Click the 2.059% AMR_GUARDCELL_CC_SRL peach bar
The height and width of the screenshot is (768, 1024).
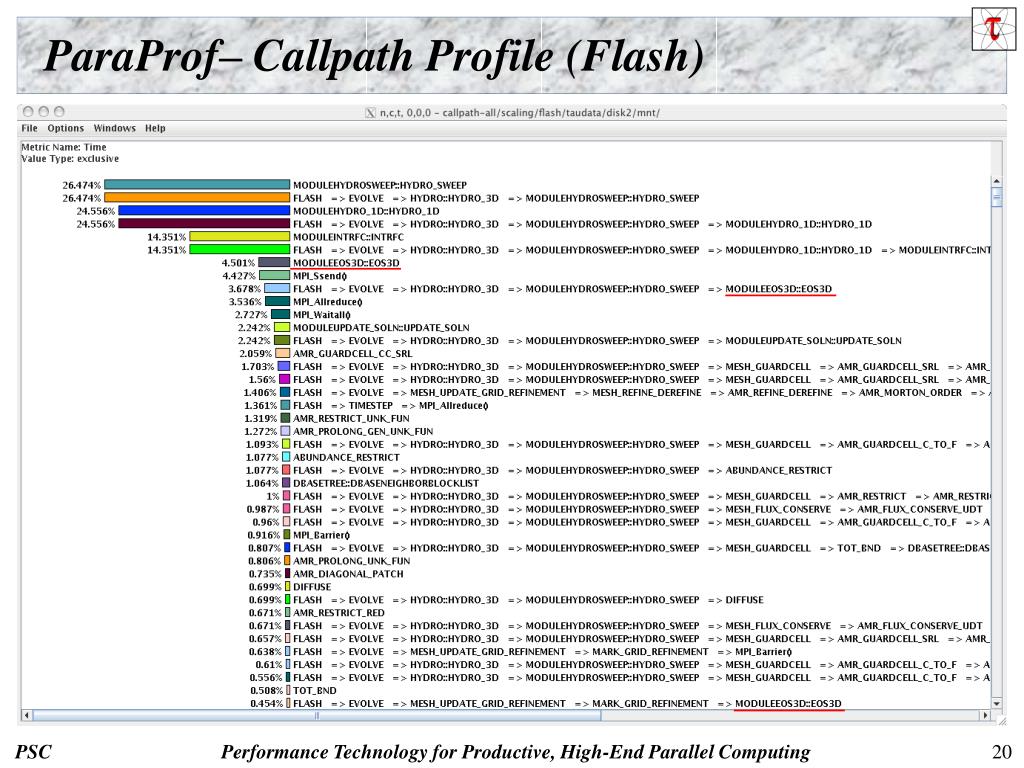point(282,353)
